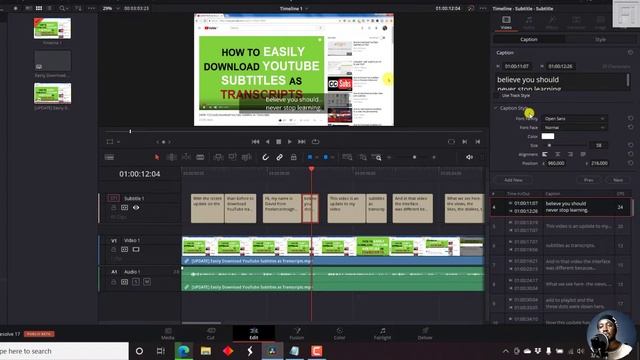Open the white caption Color swatch
This screenshot has width=640, height=360.
(548, 136)
